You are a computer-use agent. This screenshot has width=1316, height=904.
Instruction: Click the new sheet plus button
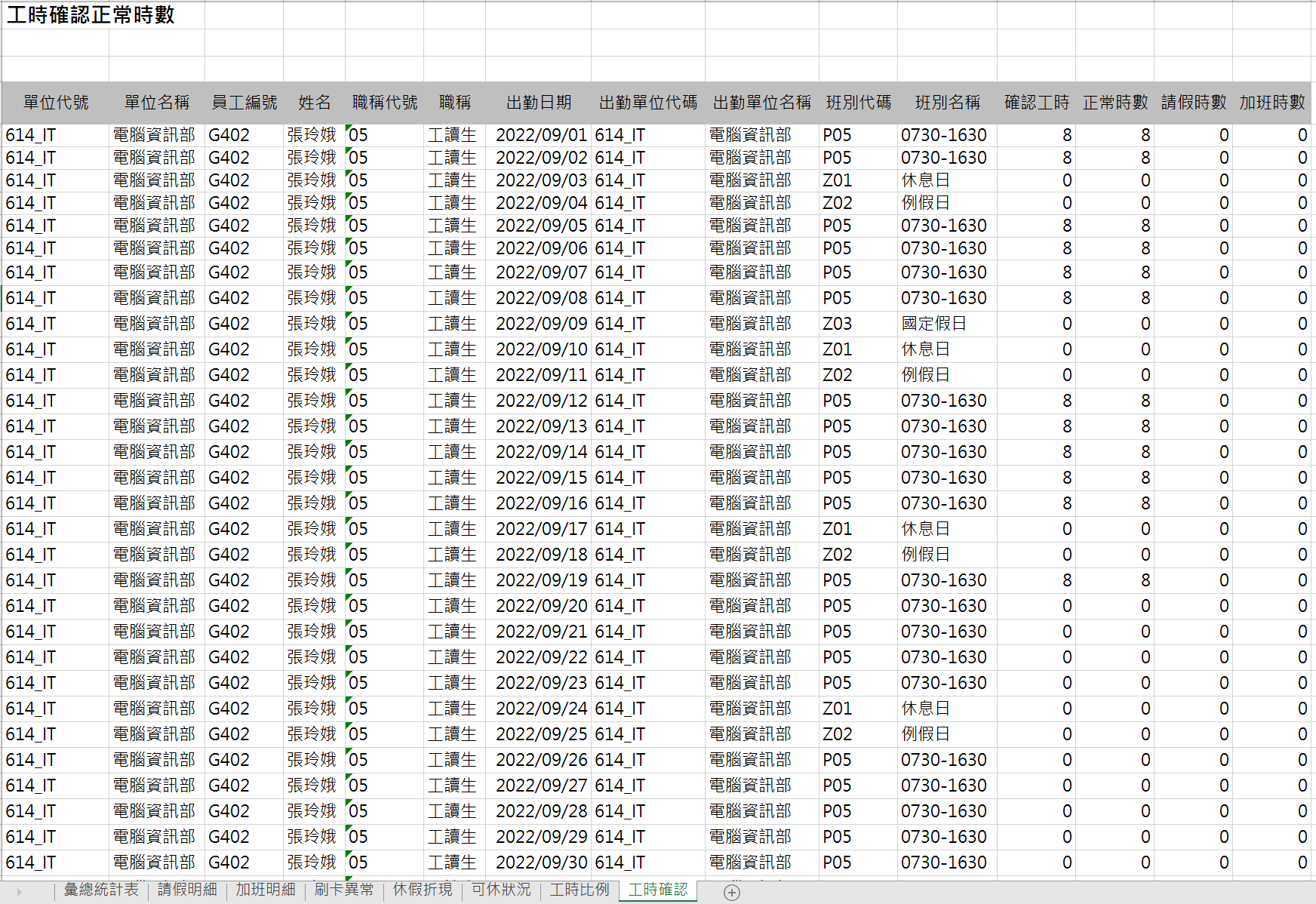[731, 892]
